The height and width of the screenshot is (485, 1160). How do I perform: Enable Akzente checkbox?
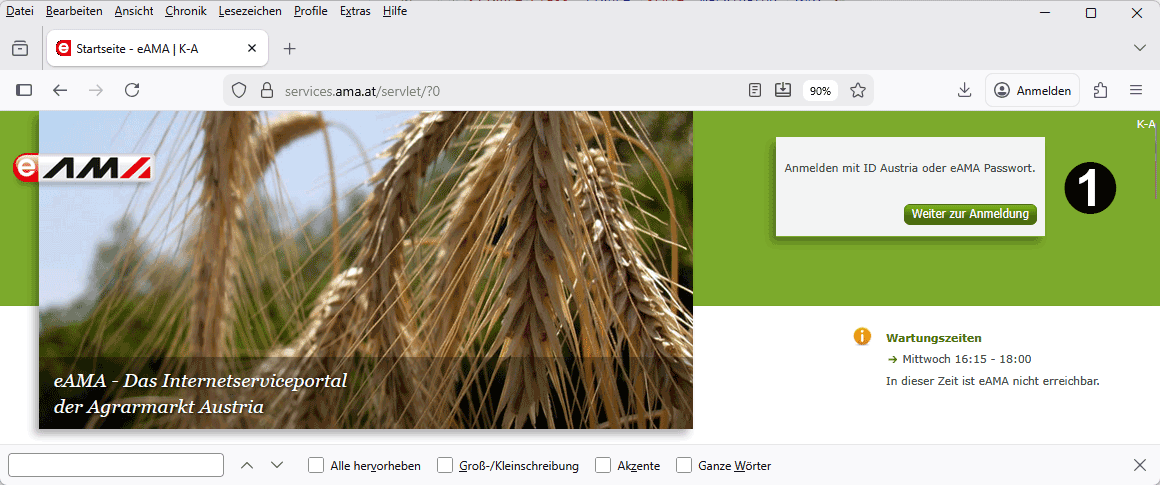(x=603, y=465)
